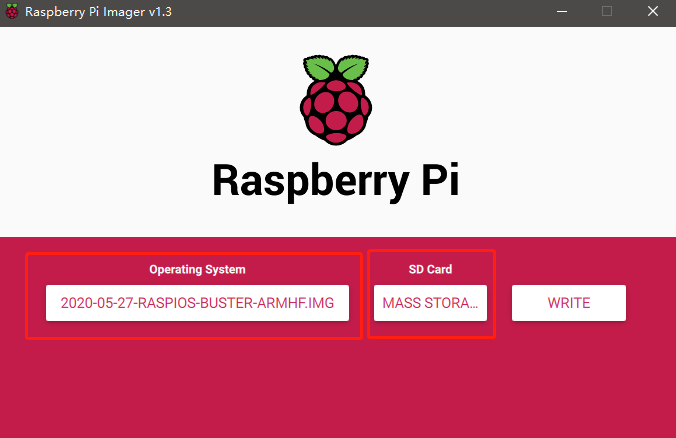676x438 pixels.
Task: Open the Operating System image chooser button
Action: [x=197, y=303]
